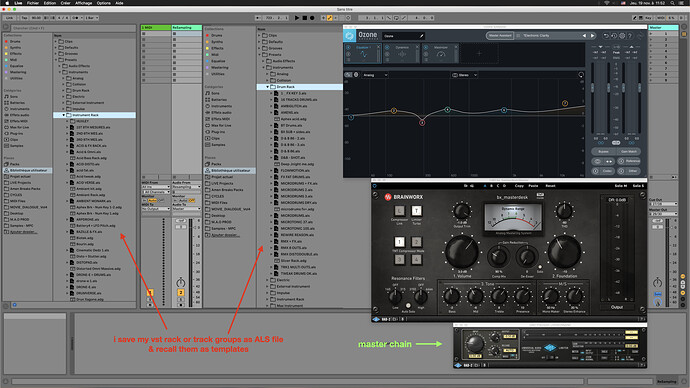Click the Sons category icon in left browser
Screen dimensions: 690x388
pos(6,96)
